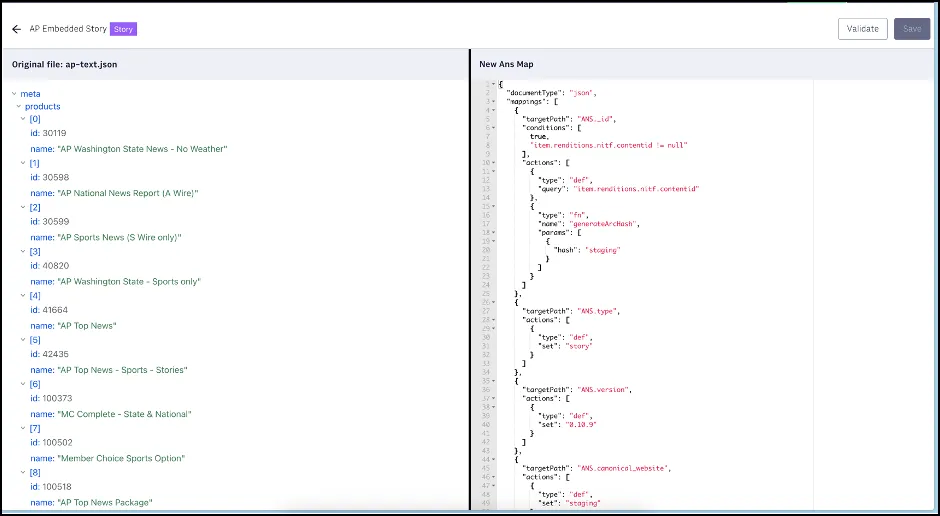940x516 pixels.
Task: Fold the mapping object at line 44
Action: (494, 459)
